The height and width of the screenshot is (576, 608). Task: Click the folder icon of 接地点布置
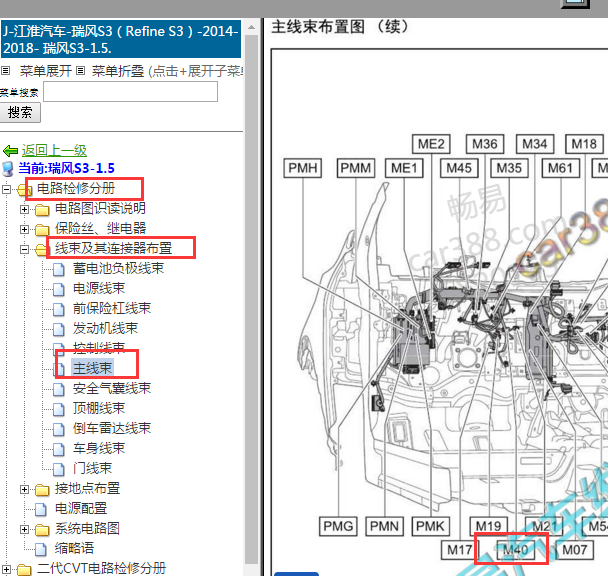pyautogui.click(x=42, y=490)
